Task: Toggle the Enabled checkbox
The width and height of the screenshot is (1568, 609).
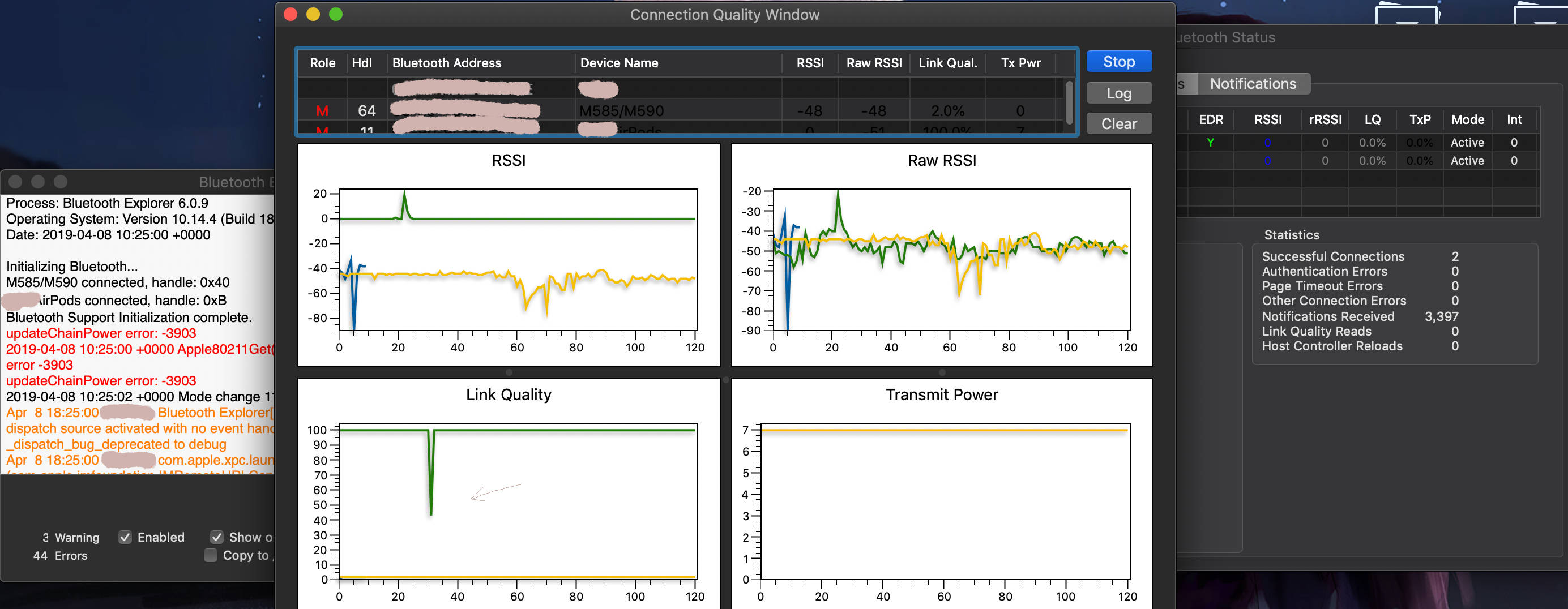Action: point(125,537)
